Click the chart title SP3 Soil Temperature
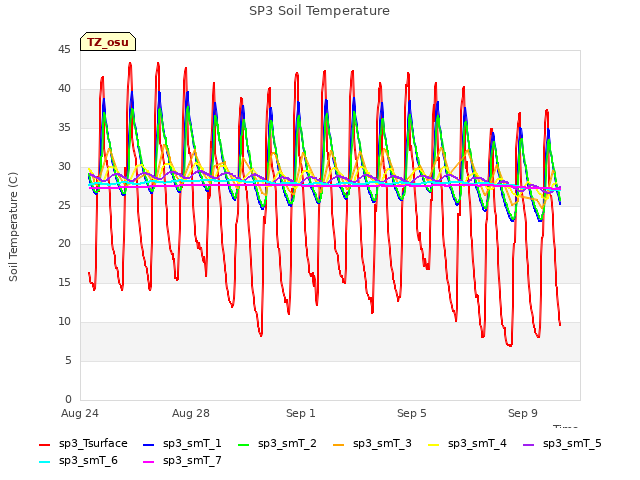The image size is (640, 480). point(319,11)
